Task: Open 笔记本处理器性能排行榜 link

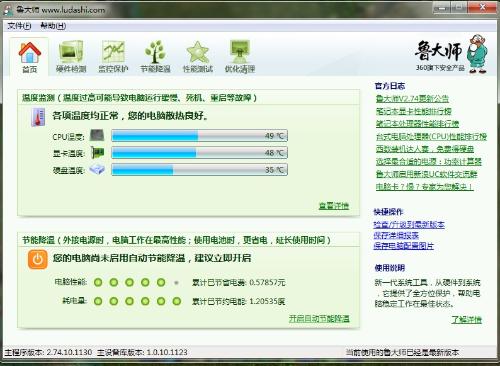Action: coord(417,124)
